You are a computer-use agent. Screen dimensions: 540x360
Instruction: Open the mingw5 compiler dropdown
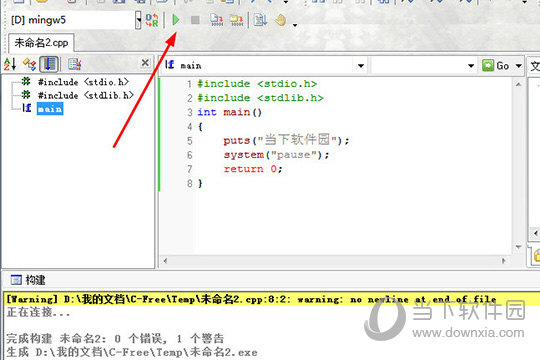click(138, 20)
